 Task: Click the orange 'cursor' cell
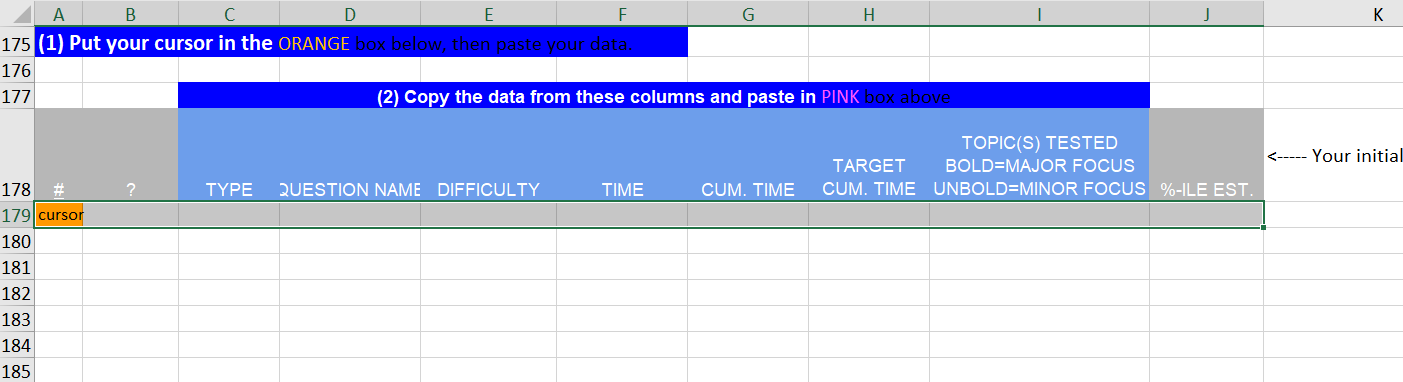(x=59, y=214)
